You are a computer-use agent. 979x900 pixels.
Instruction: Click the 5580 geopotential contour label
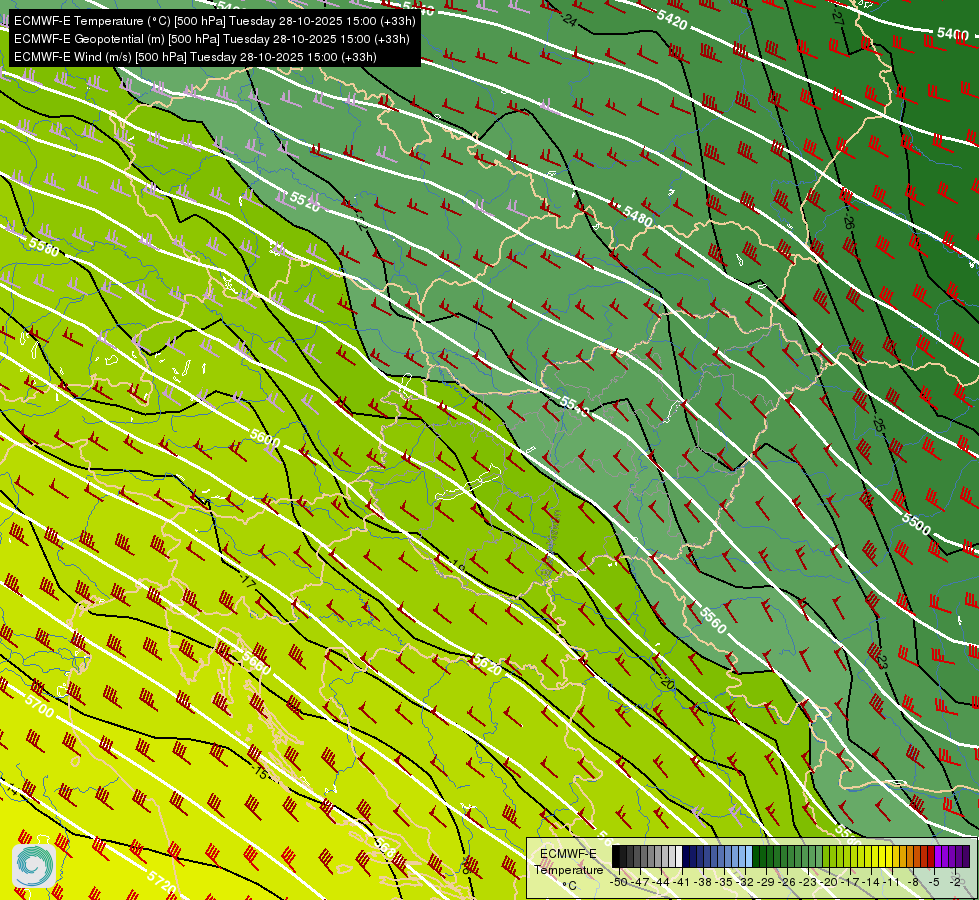[x=44, y=247]
